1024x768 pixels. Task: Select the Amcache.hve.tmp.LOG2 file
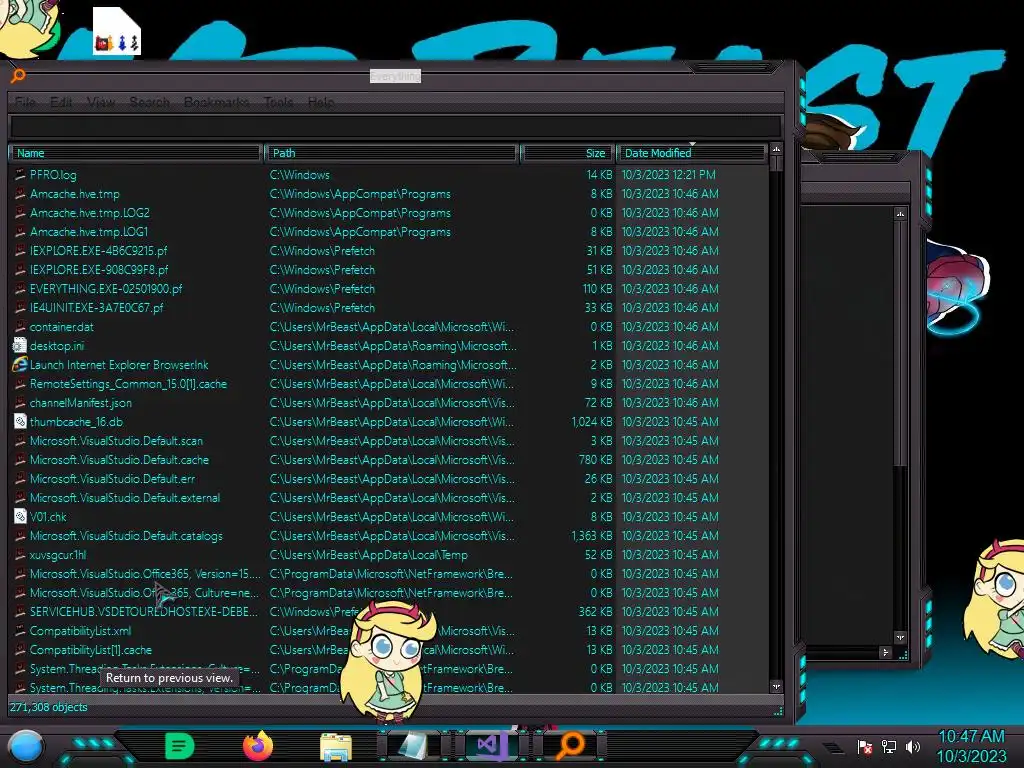click(x=89, y=212)
